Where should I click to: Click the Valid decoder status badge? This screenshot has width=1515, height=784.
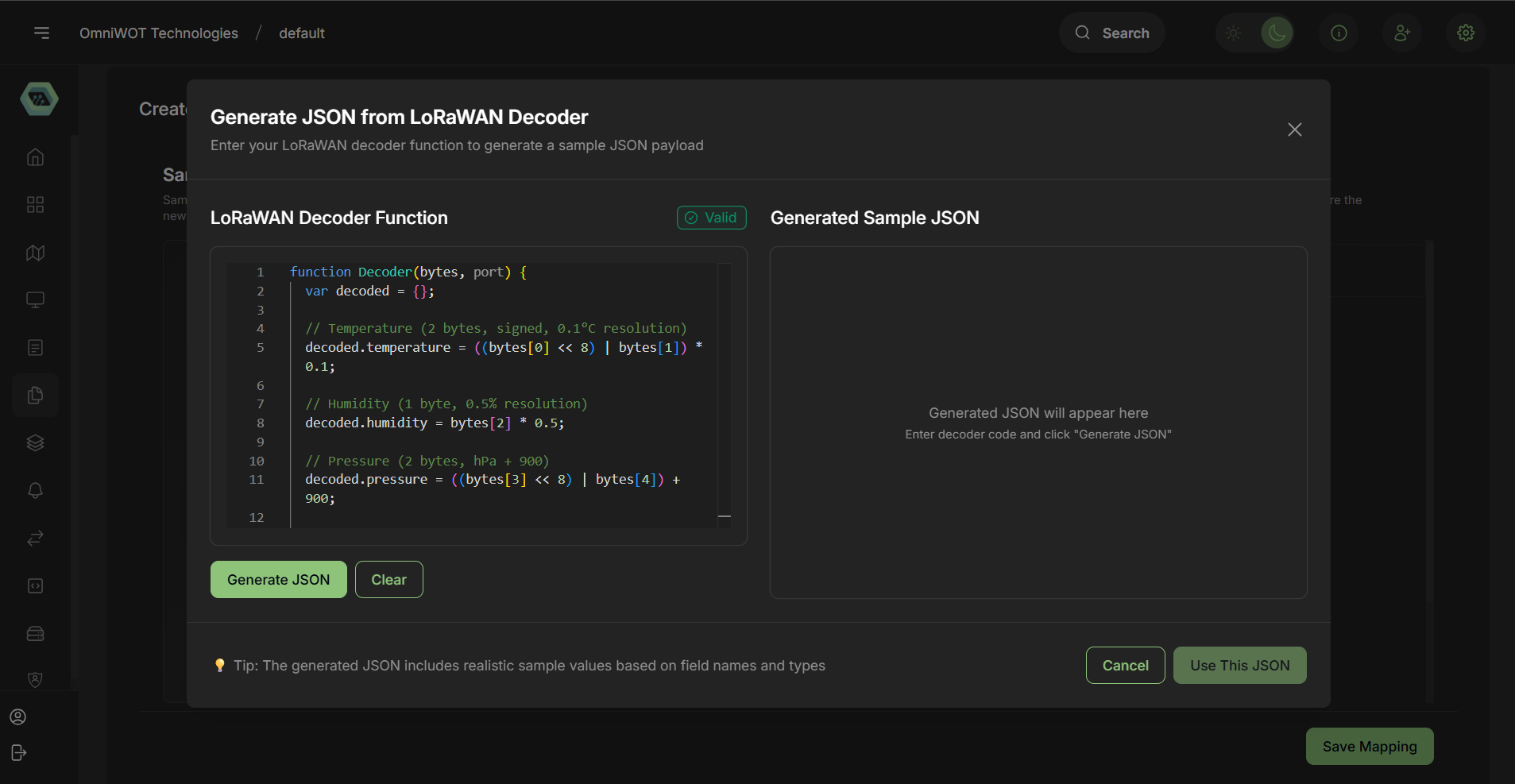(x=711, y=218)
